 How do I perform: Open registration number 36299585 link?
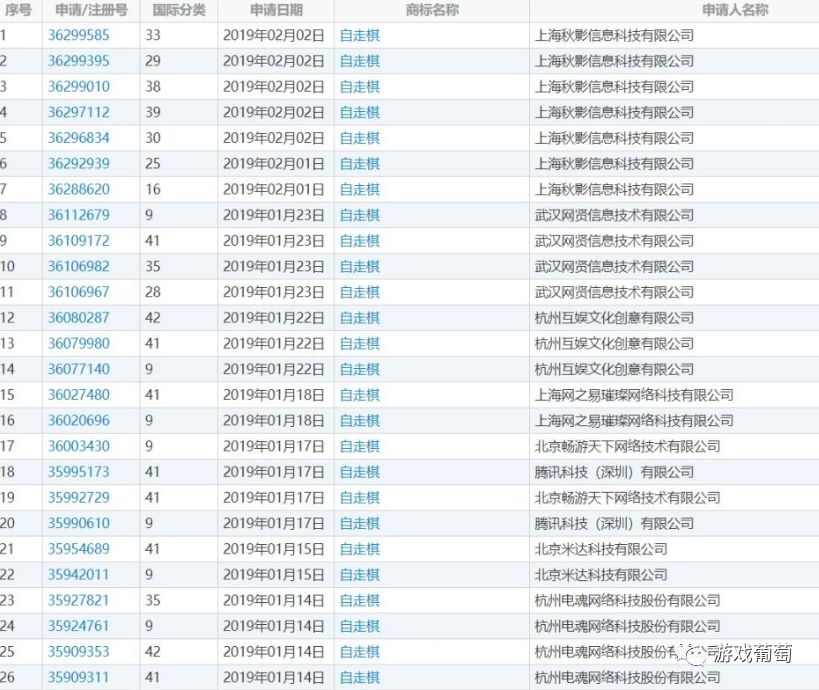pyautogui.click(x=79, y=36)
